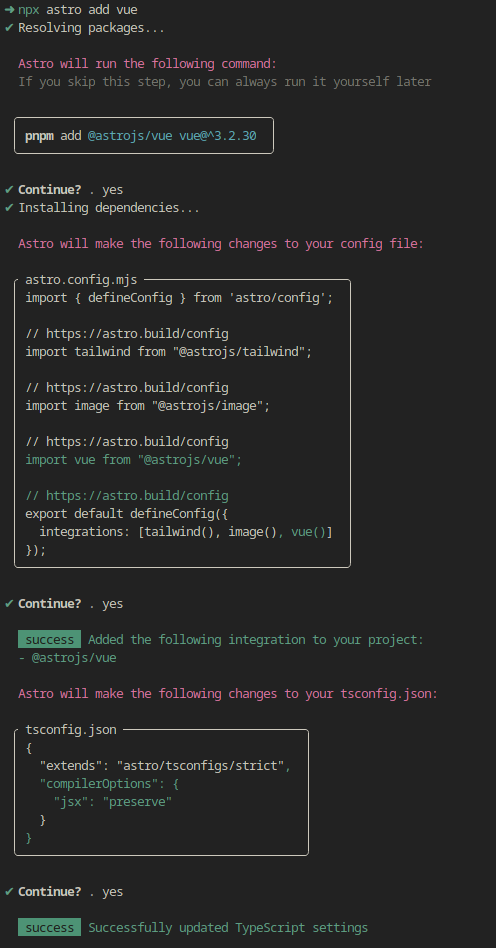Click the checkmark before the first Continue prompt
The height and width of the screenshot is (948, 496).
click(9, 189)
